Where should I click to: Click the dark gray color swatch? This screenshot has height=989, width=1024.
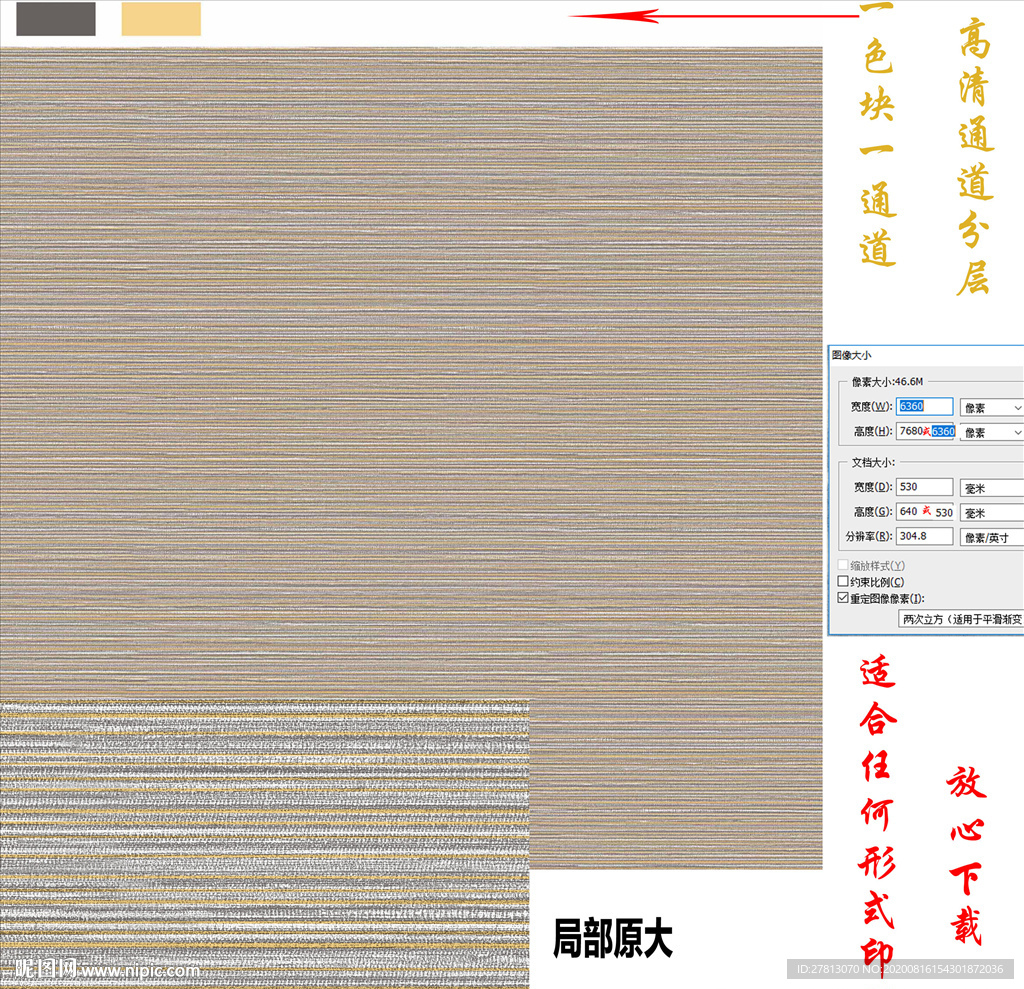point(56,19)
